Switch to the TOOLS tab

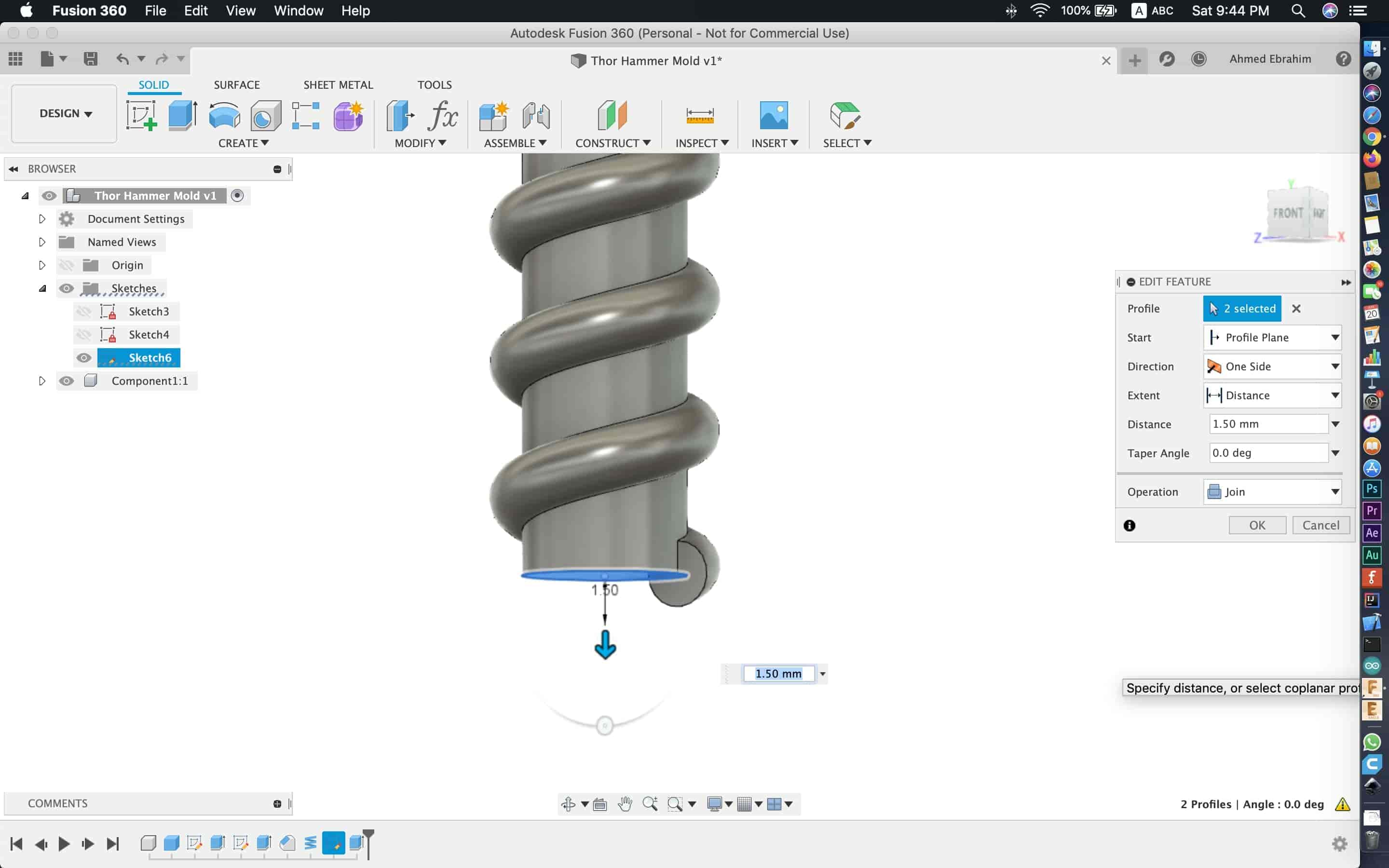click(x=435, y=85)
